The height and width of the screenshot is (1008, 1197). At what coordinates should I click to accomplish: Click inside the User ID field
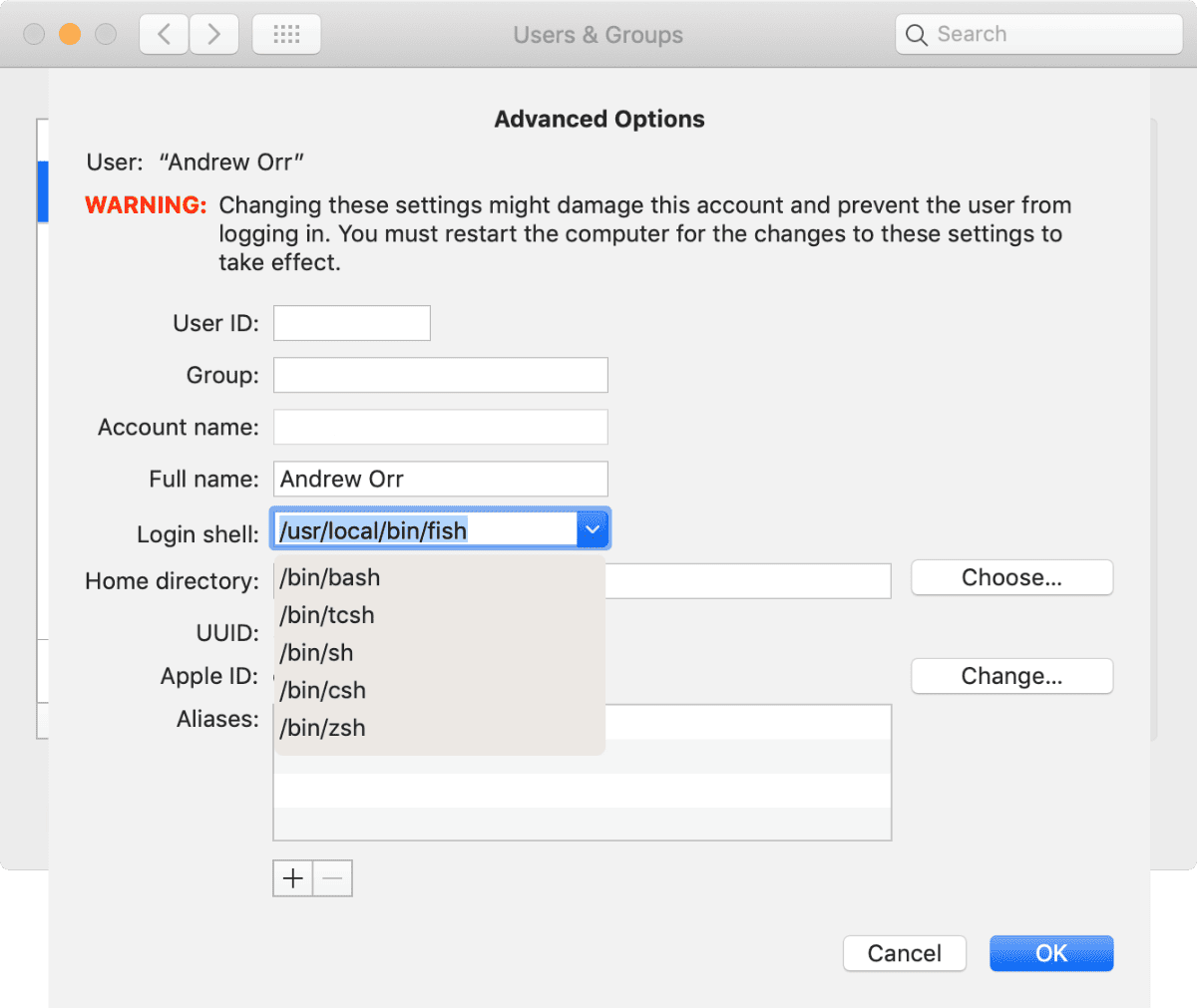click(351, 322)
